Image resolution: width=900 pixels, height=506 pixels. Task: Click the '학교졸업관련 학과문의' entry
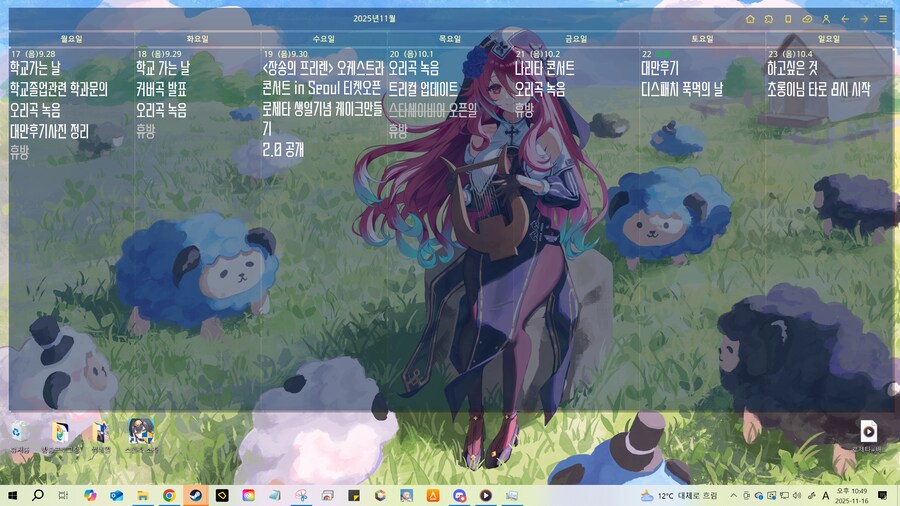pyautogui.click(x=59, y=89)
